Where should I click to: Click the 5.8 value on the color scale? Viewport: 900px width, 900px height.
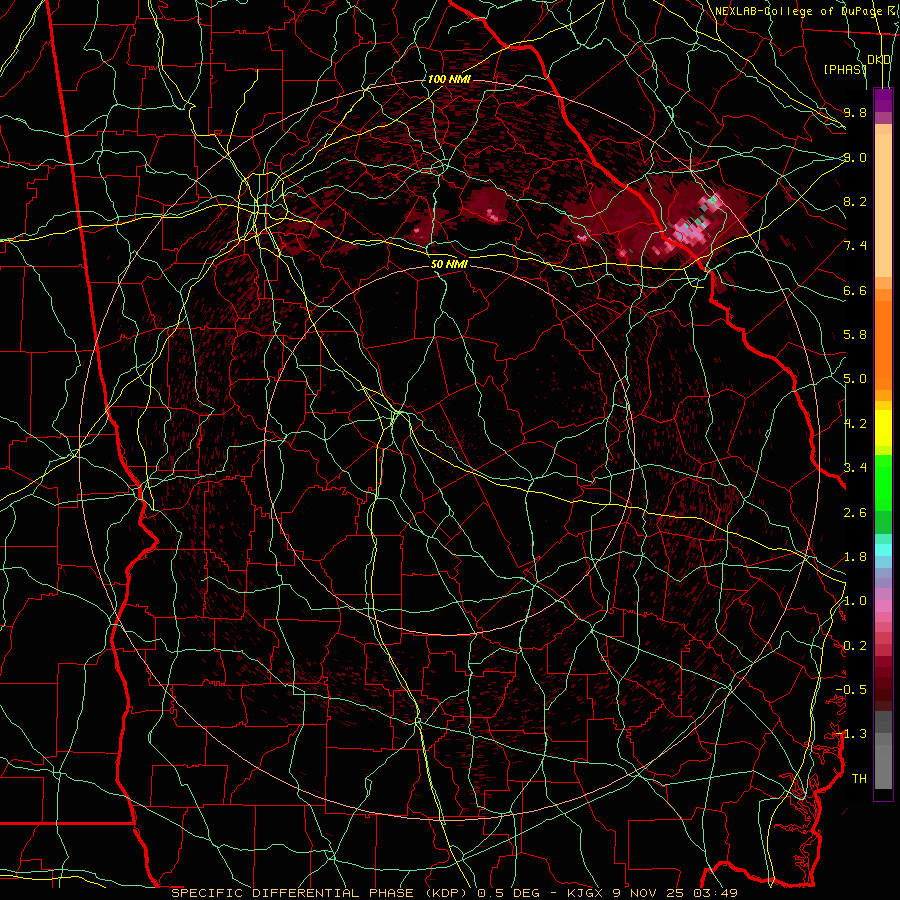[x=855, y=335]
